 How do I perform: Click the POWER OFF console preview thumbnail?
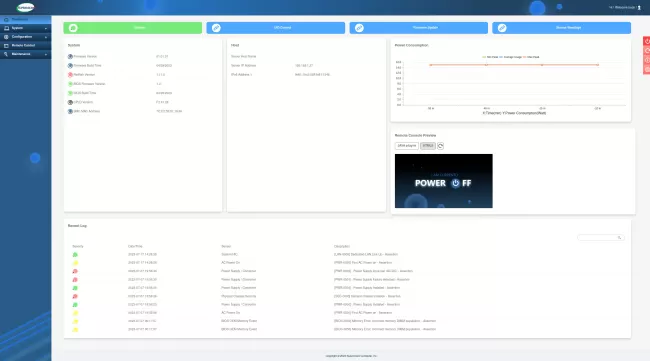(444, 181)
